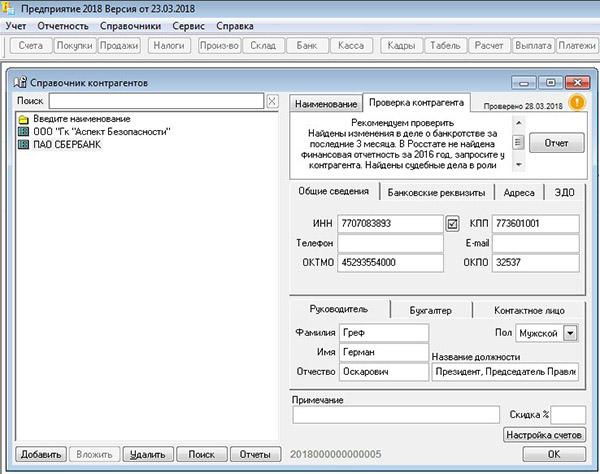Image resolution: width=600 pixels, height=474 pixels.
Task: Open the Сервис menu
Action: click(187, 24)
